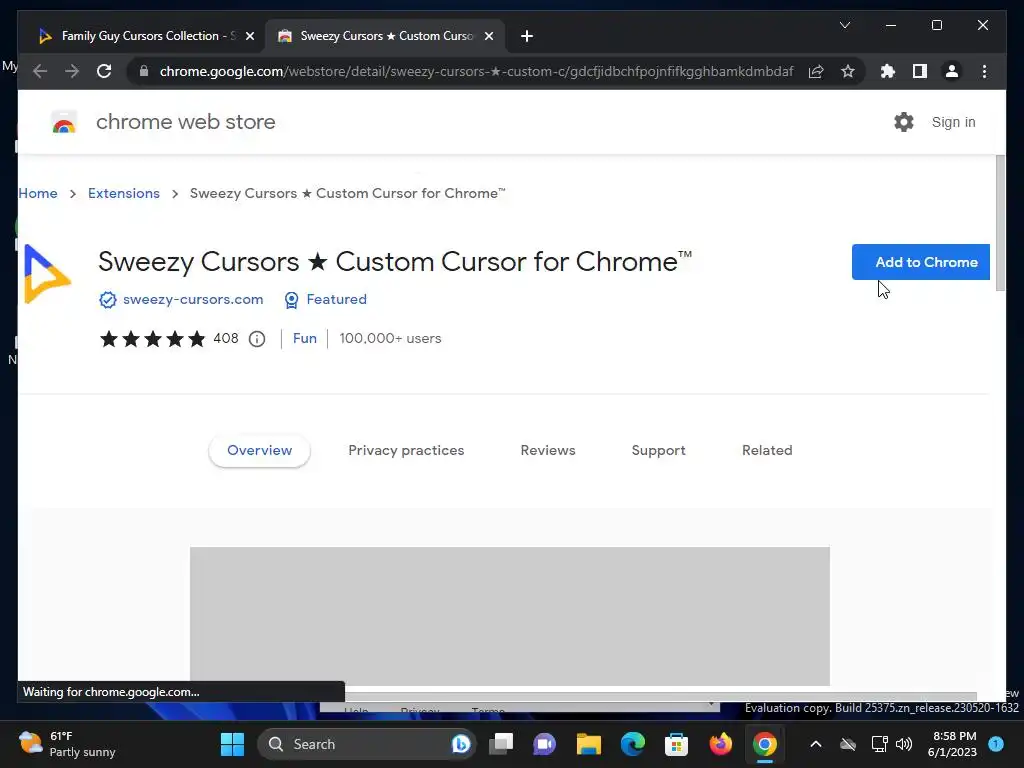The height and width of the screenshot is (768, 1024).
Task: Open the weather widget
Action: click(68, 744)
